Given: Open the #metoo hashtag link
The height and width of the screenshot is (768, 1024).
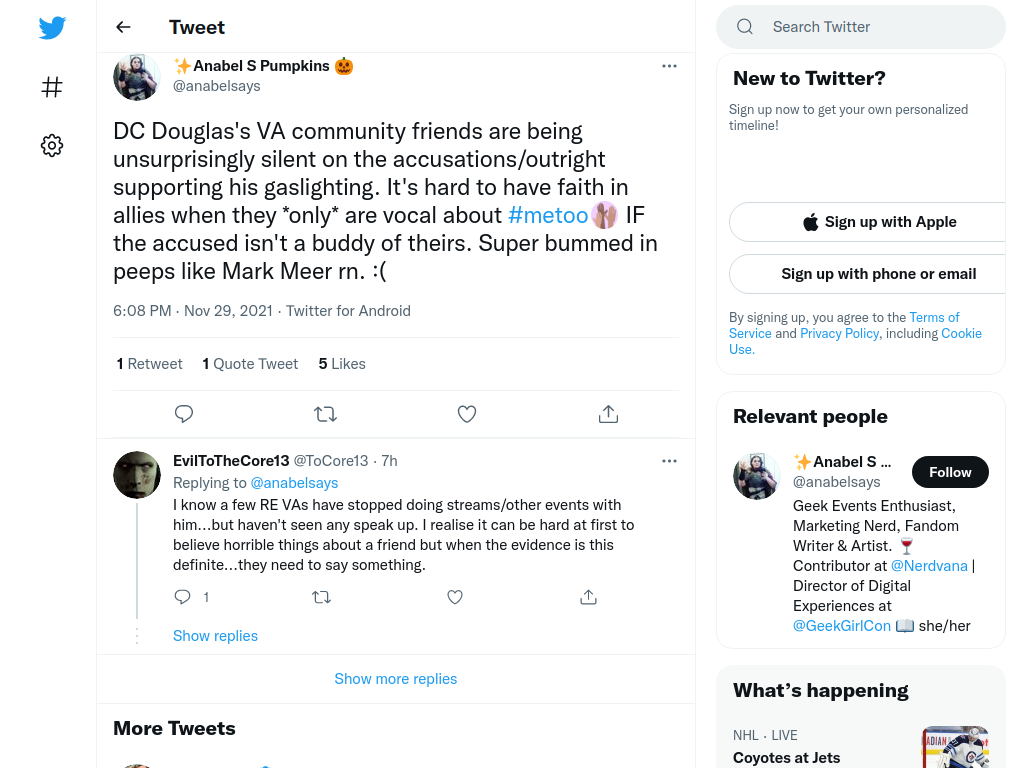Looking at the screenshot, I should (x=548, y=215).
